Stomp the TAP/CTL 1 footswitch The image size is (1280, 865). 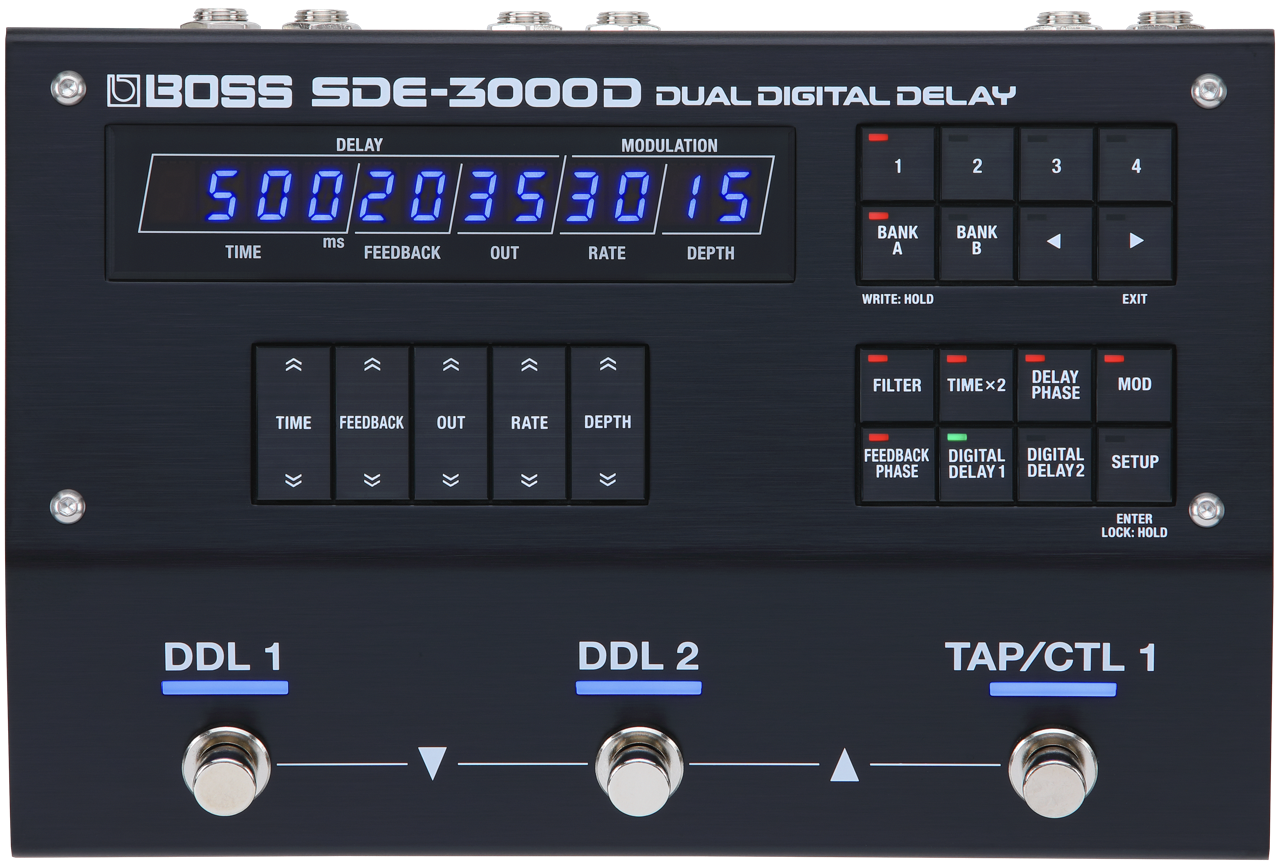click(x=1052, y=771)
